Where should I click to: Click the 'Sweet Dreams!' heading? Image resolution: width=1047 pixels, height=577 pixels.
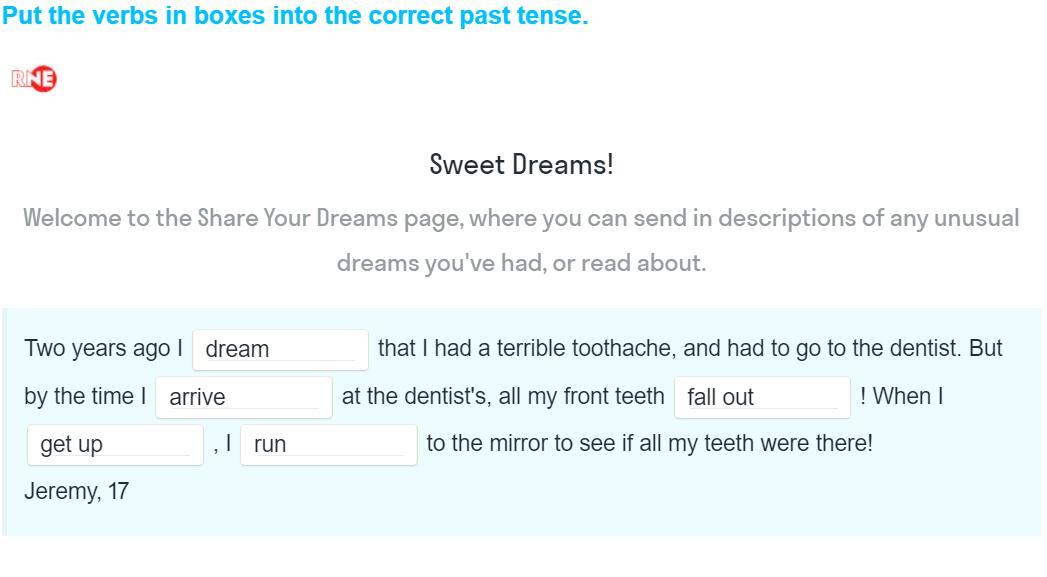521,164
